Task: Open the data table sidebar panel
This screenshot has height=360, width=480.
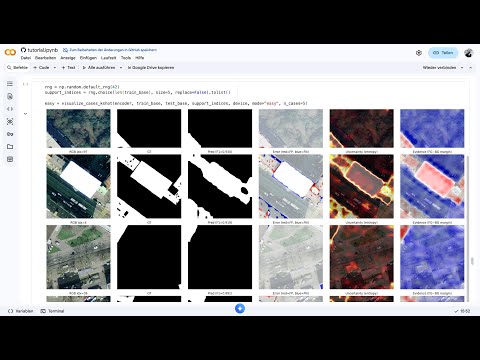Action: [x=10, y=159]
